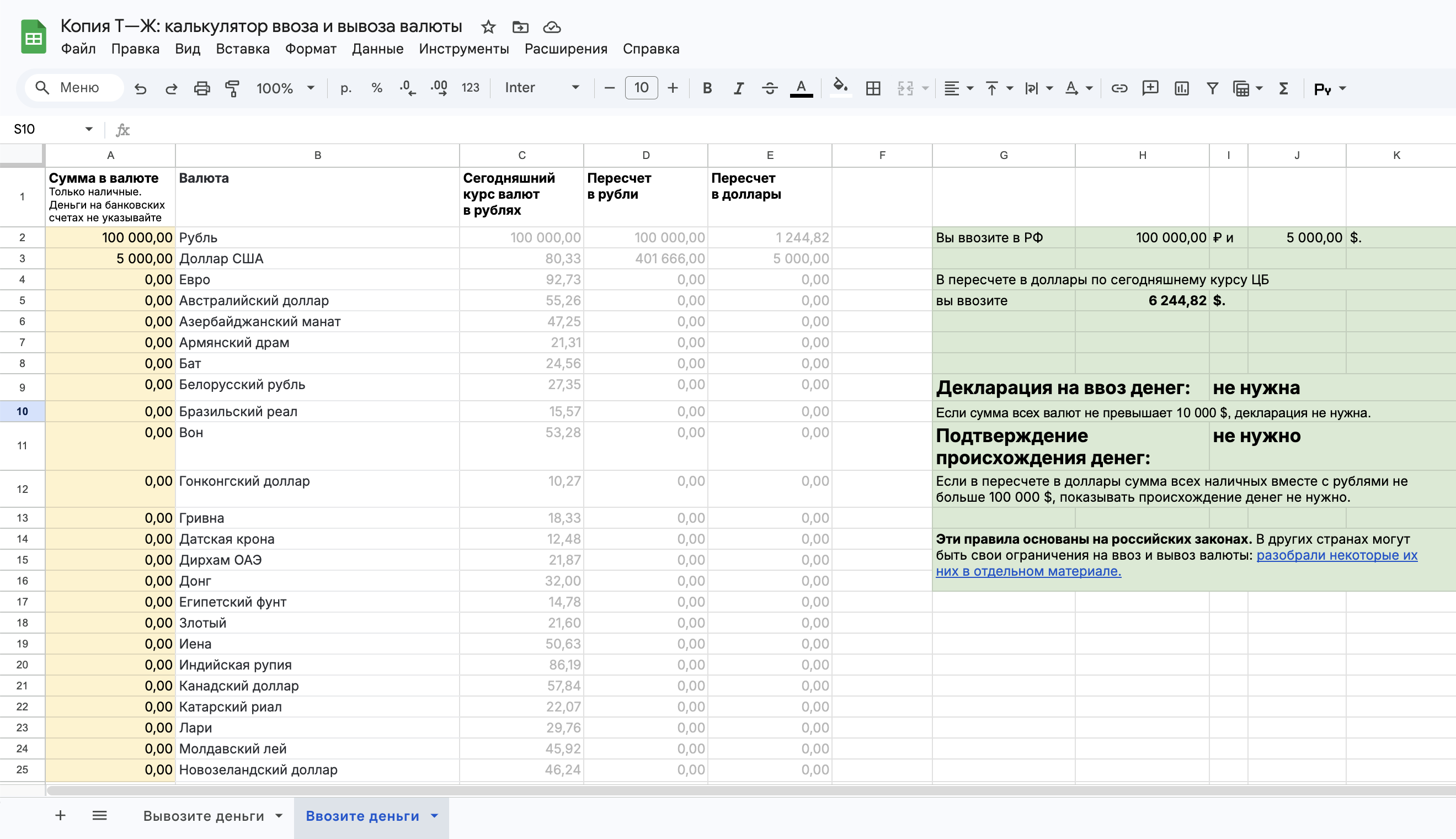Click the fill color bucket
This screenshot has height=839, width=1456.
tap(840, 88)
